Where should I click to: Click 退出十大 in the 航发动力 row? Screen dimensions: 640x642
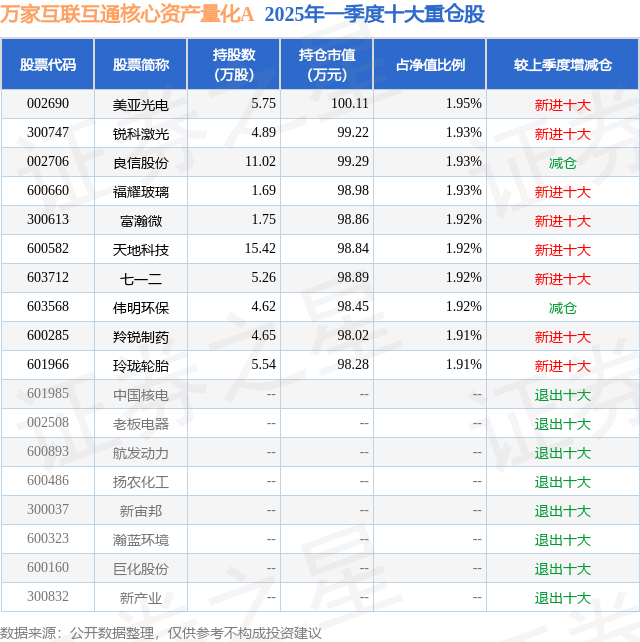[562, 453]
